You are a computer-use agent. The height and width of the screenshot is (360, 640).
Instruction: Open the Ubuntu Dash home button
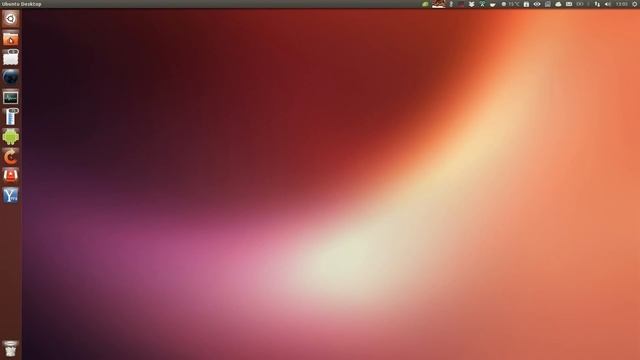click(11, 19)
